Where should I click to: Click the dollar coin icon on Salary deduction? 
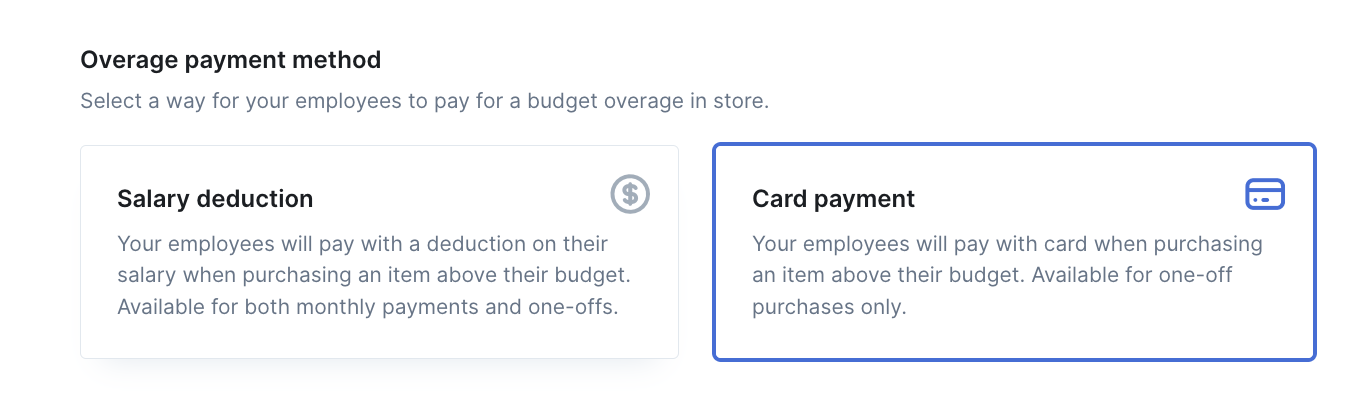pos(630,194)
